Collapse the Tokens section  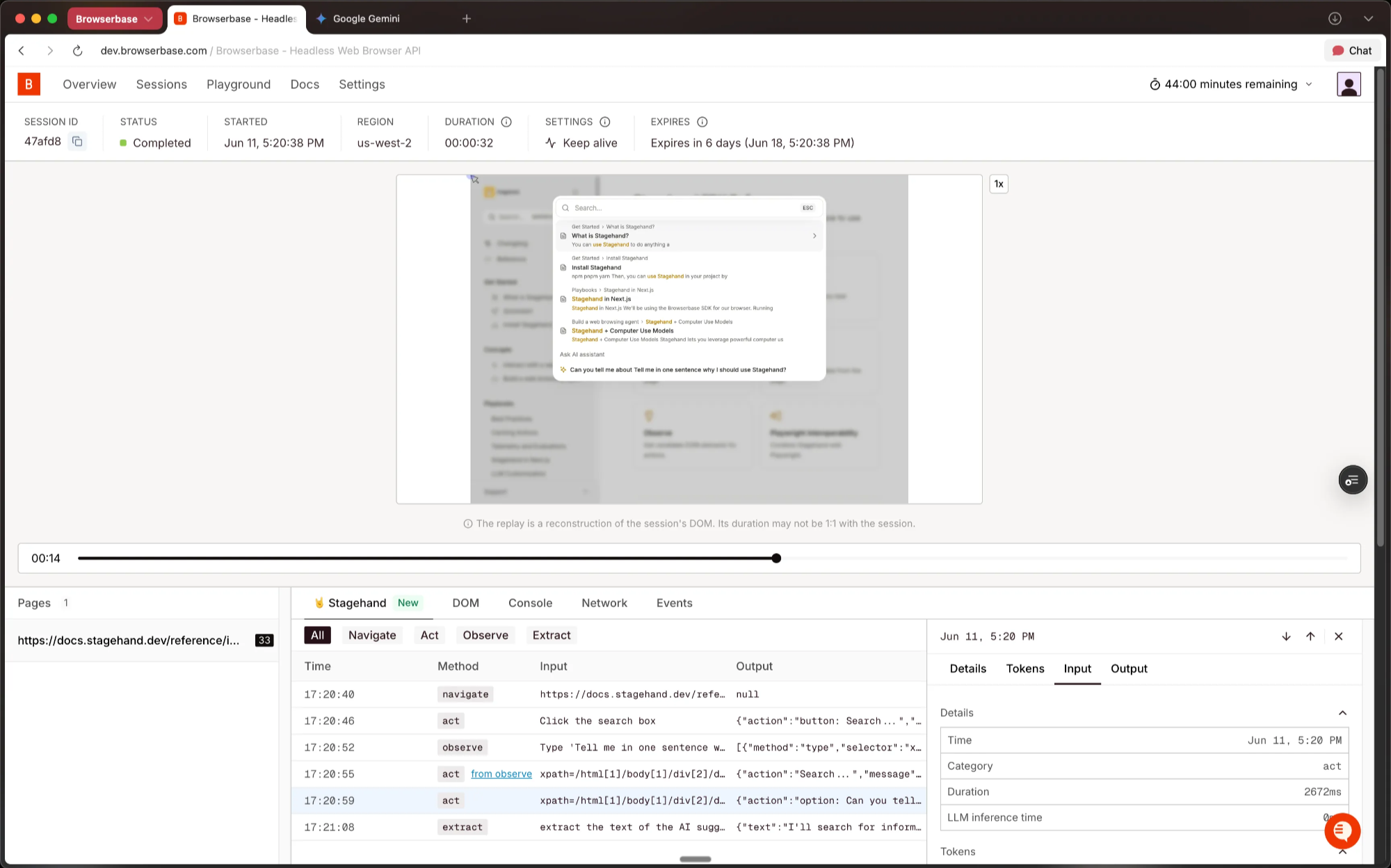1342,852
